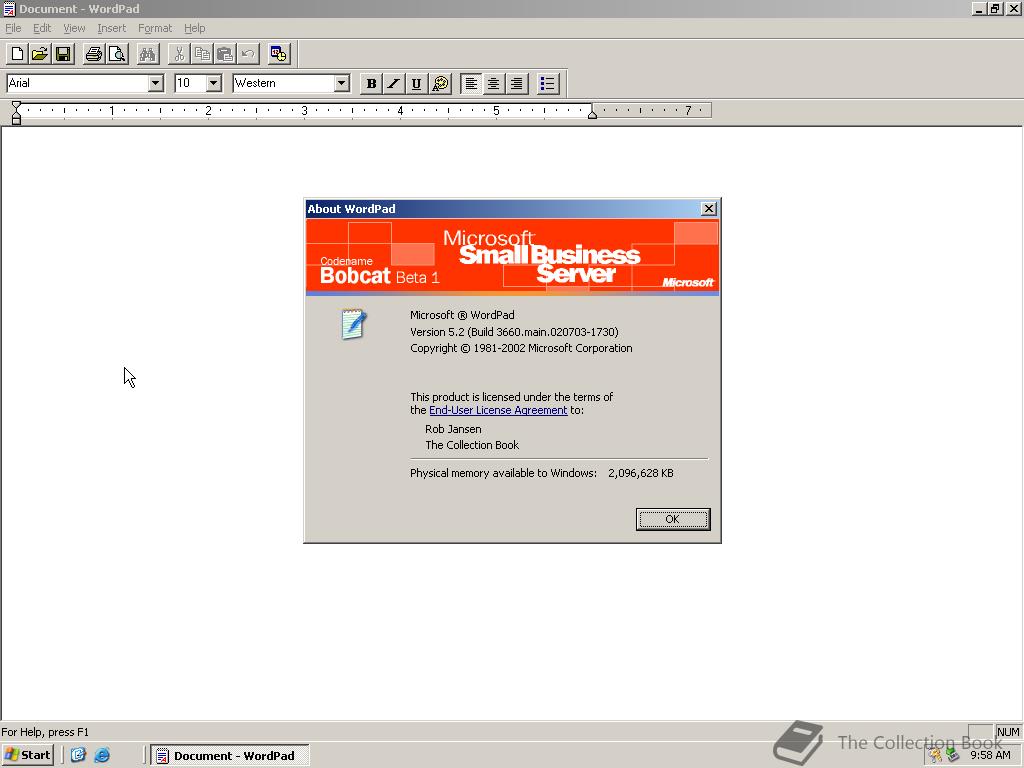The image size is (1024, 768).
Task: Click the Rob Jansen licensee name text
Action: click(x=453, y=429)
